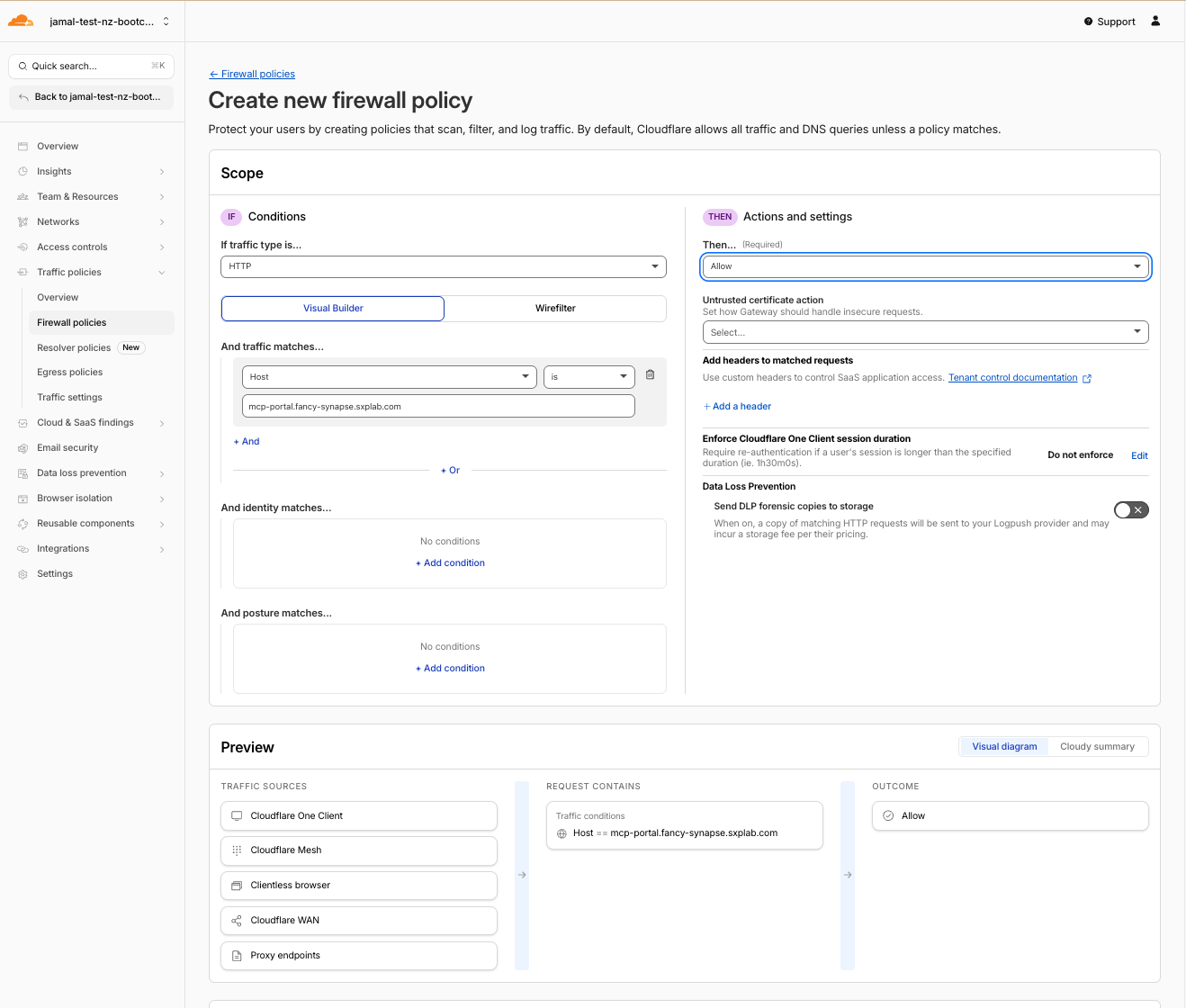
Task: Collapse the Traffic policies section
Action: [162, 272]
